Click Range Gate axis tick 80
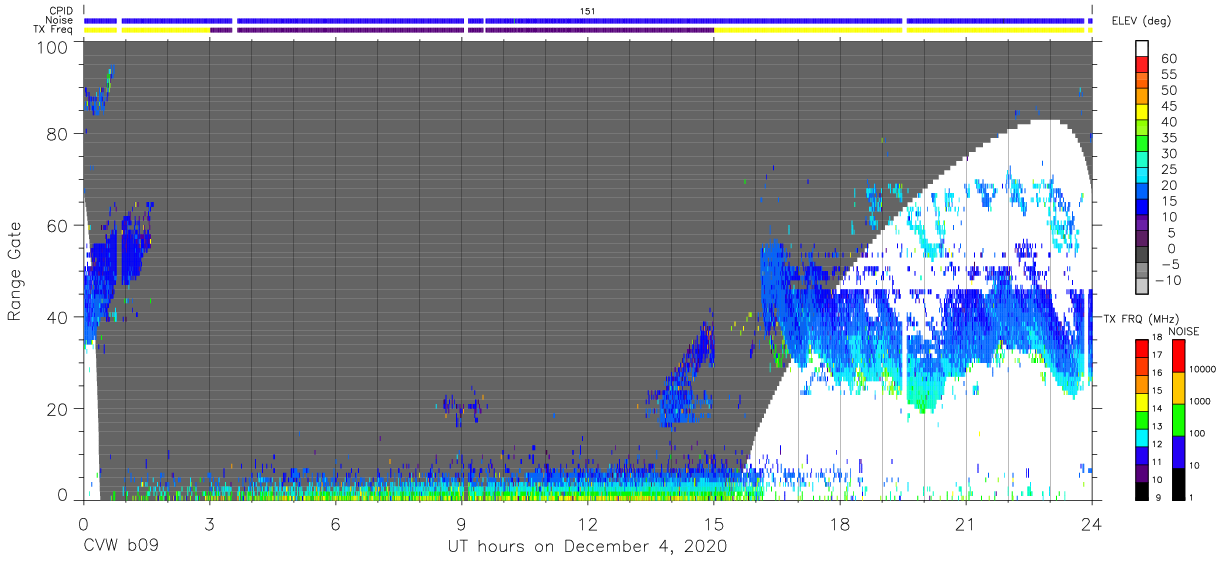Image resolution: width=1228 pixels, height=567 pixels. pos(56,134)
